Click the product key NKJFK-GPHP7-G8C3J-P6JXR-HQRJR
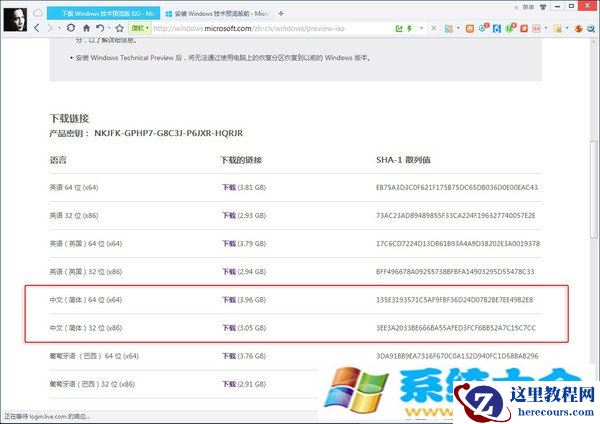 [x=168, y=133]
